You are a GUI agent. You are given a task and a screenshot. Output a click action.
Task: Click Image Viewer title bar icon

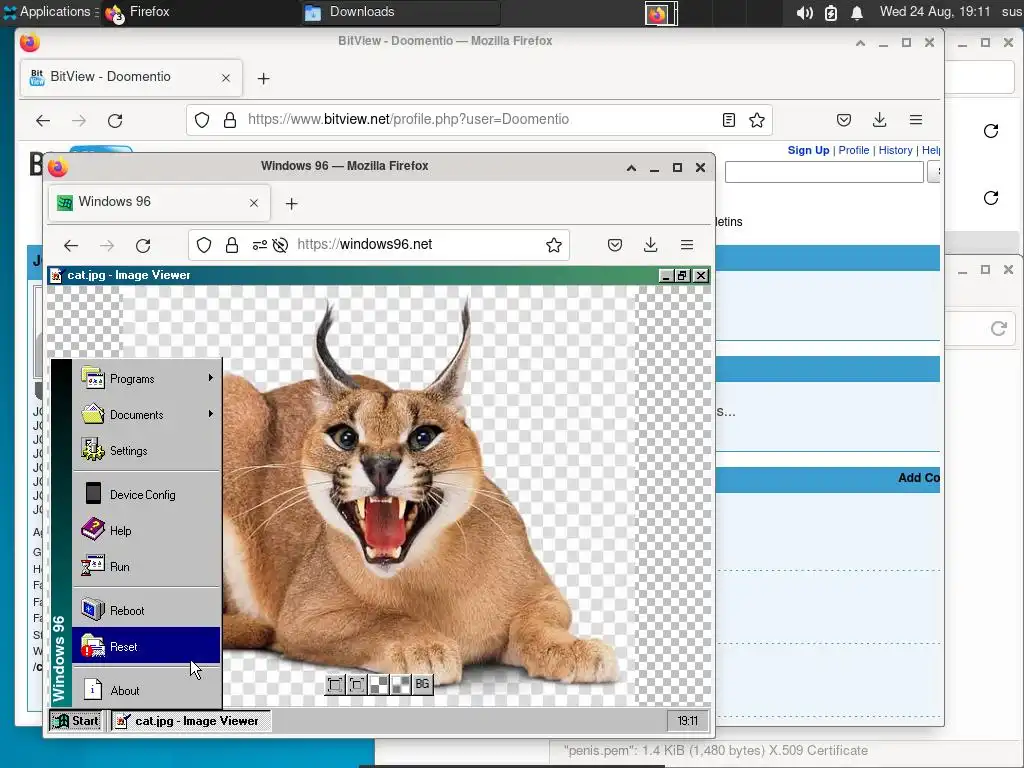point(57,275)
